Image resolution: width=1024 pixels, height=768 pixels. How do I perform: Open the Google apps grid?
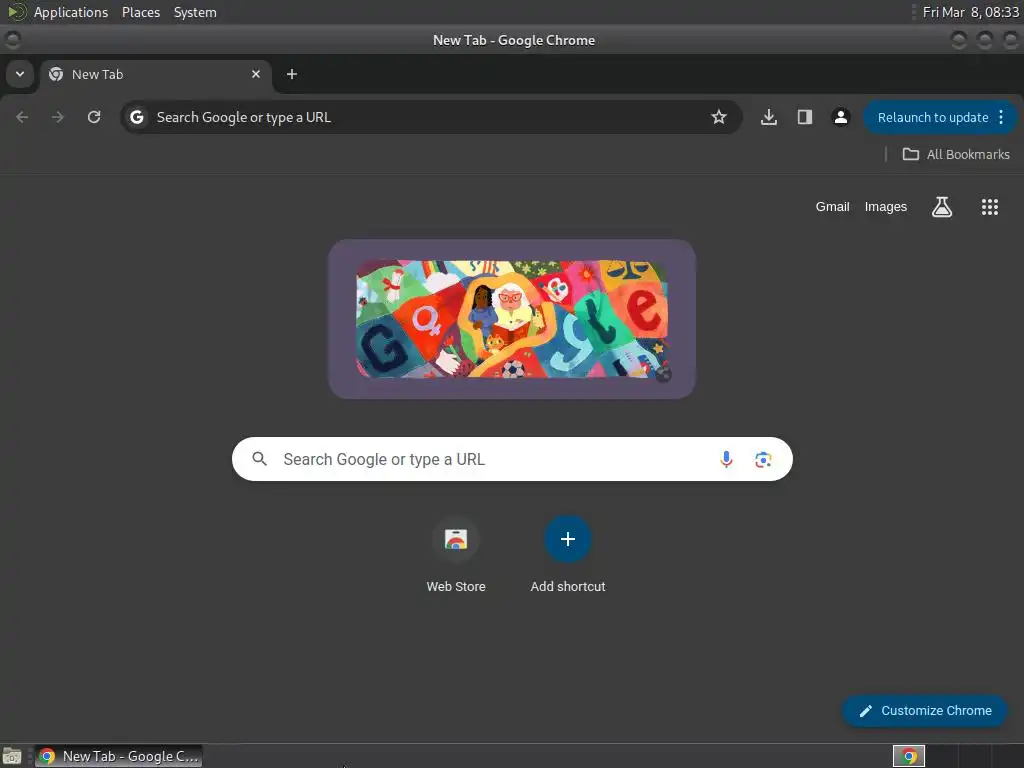pyautogui.click(x=989, y=206)
